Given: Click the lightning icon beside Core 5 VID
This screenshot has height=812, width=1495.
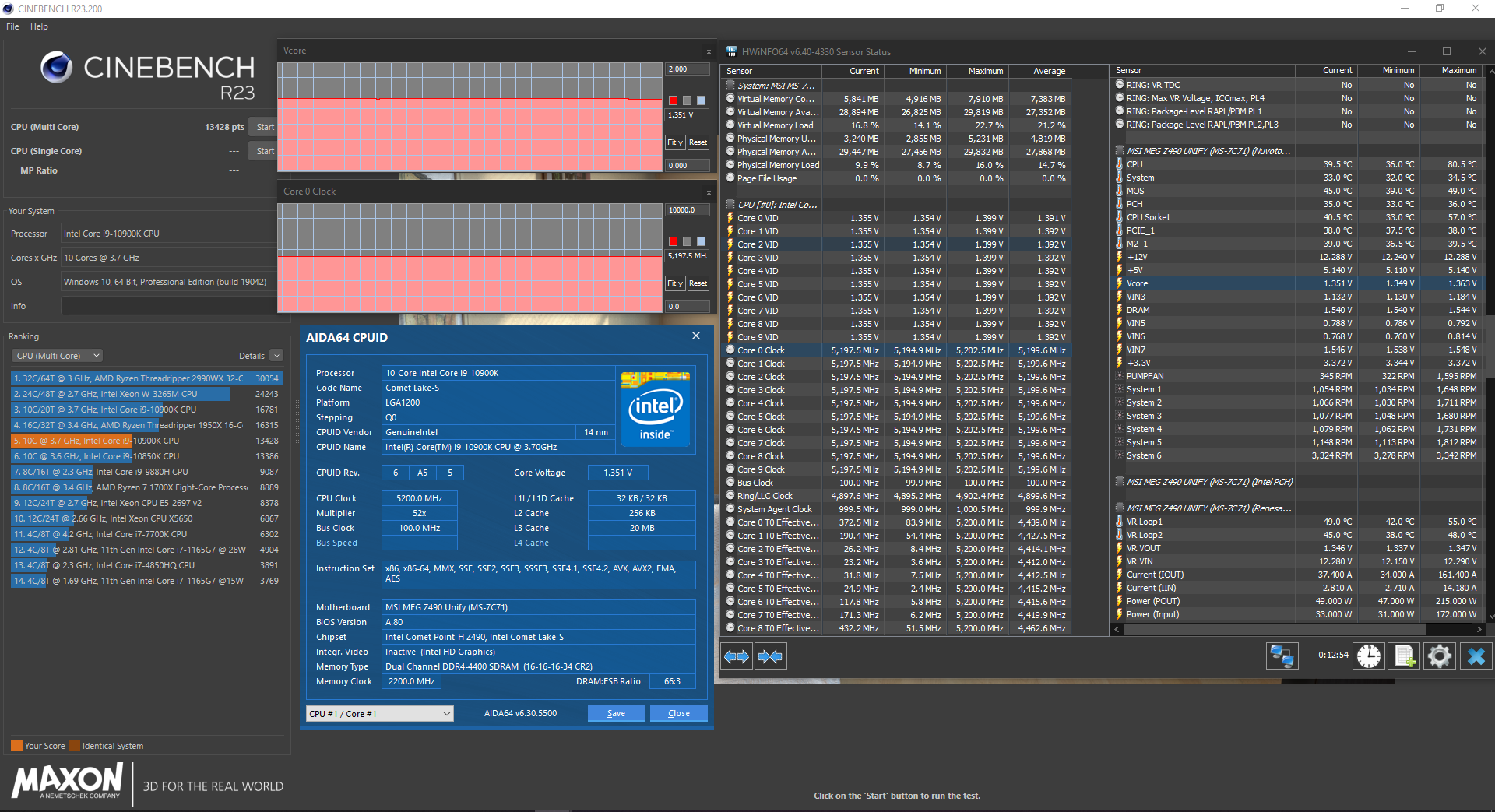Looking at the screenshot, I should click(730, 284).
